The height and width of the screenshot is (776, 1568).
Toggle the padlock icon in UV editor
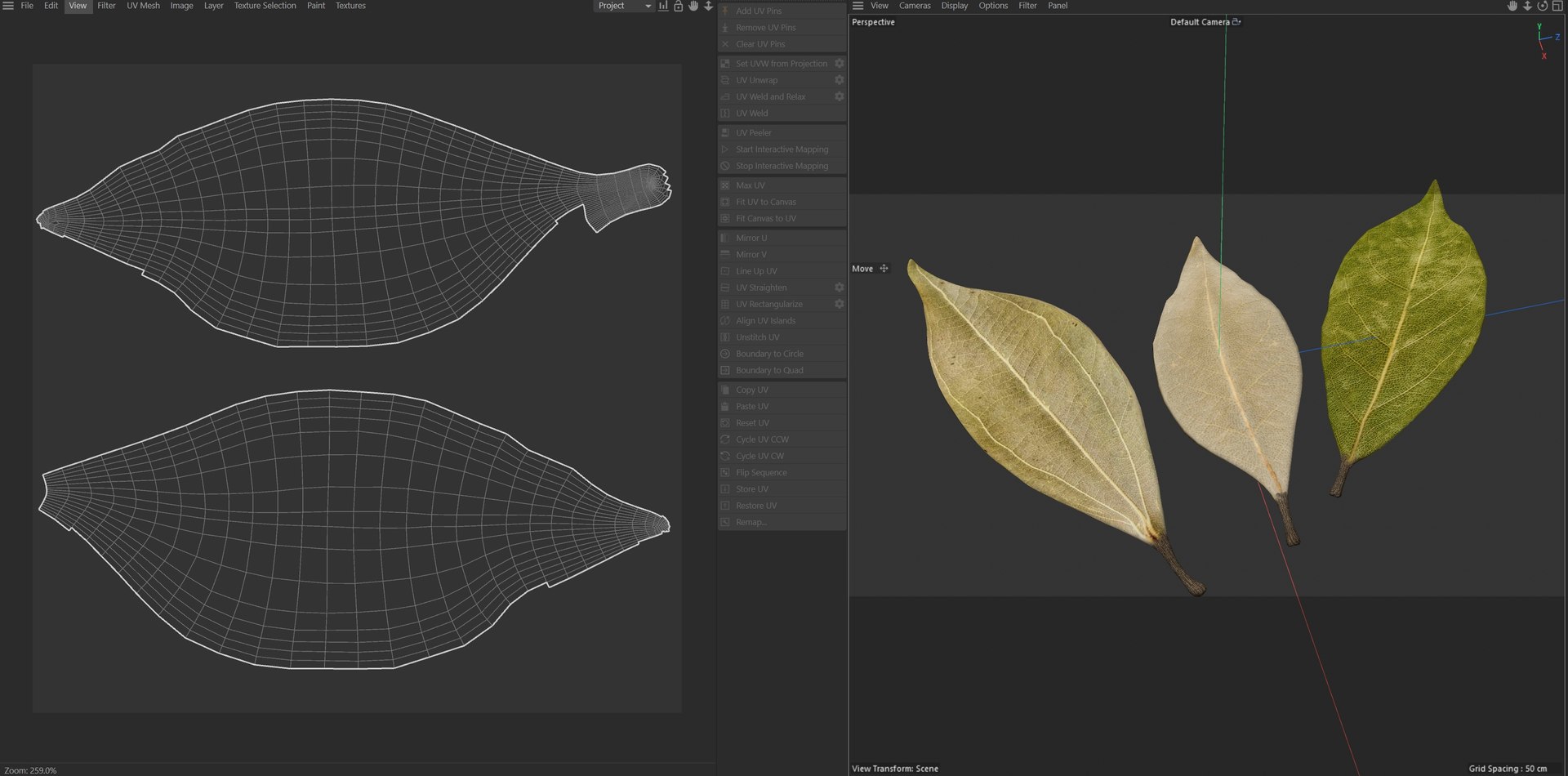pos(678,6)
